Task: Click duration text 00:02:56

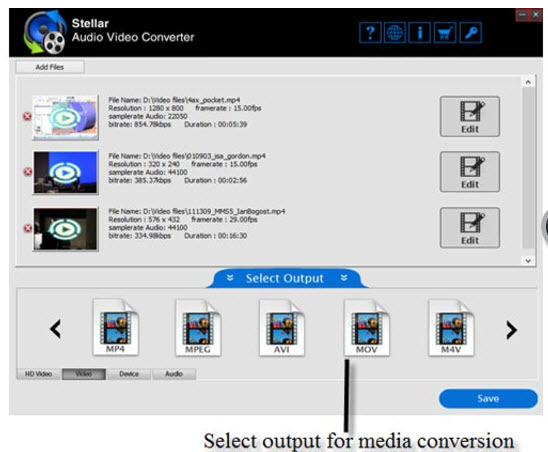Action: tap(232, 180)
